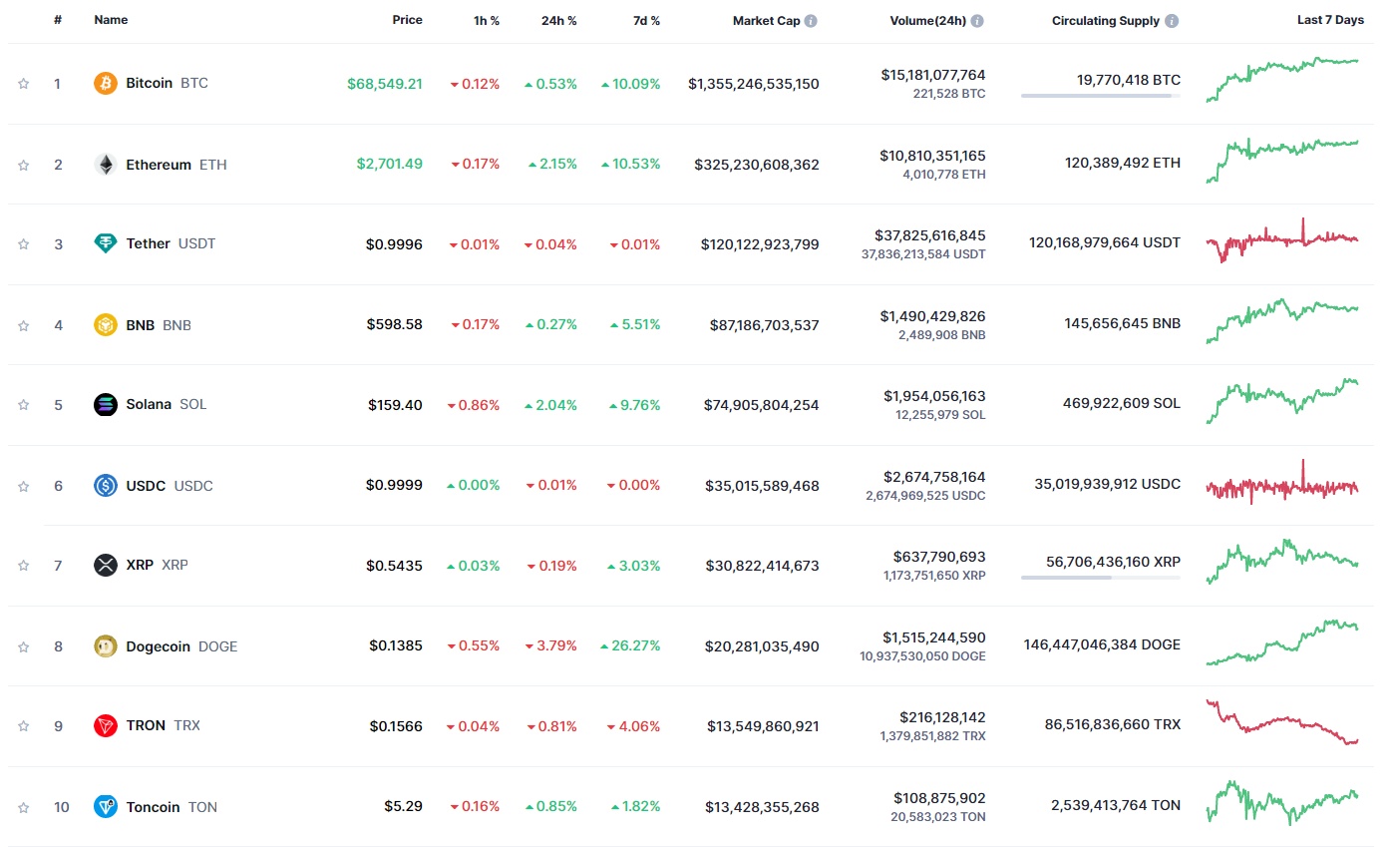The width and height of the screenshot is (1400, 847).
Task: Sort coins by the Name column
Action: pos(111,20)
